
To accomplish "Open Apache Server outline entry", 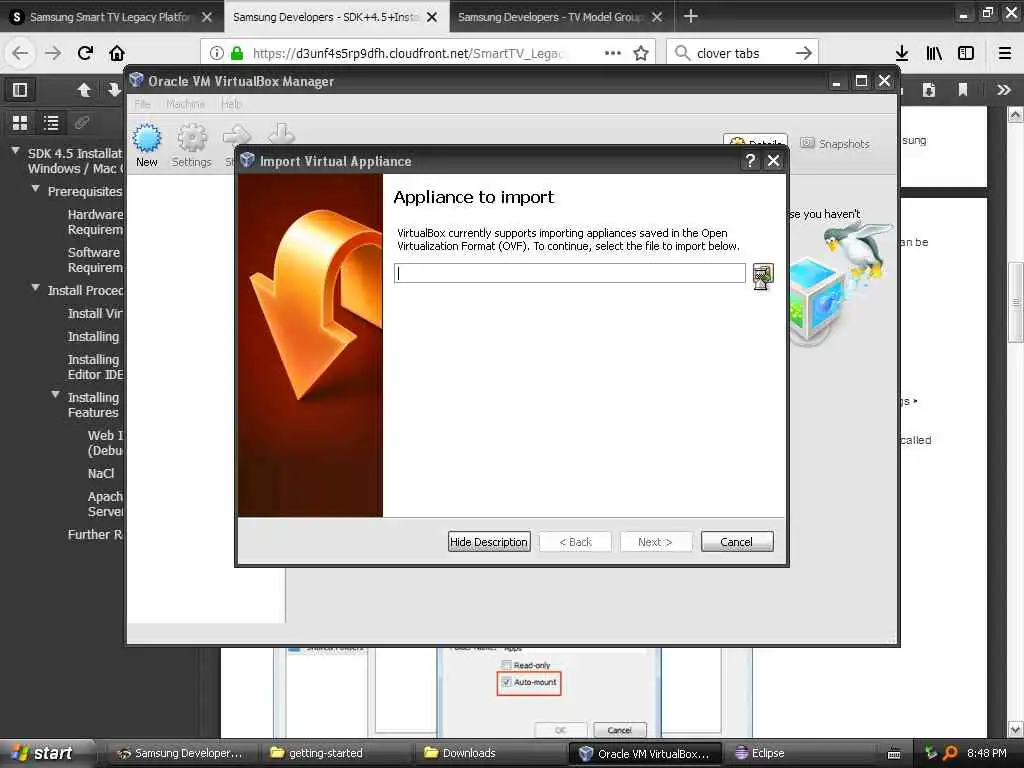I will point(105,504).
